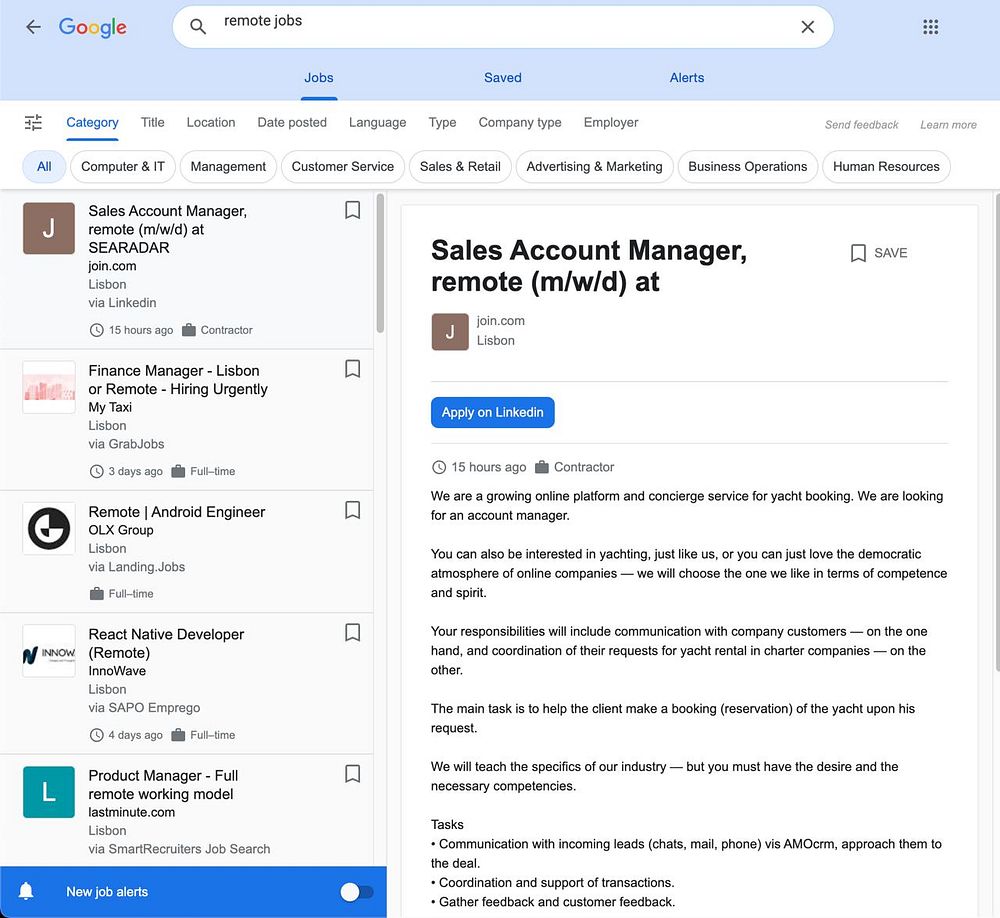Viewport: 1000px width, 918px height.
Task: Filter by Management chip
Action: tap(228, 167)
